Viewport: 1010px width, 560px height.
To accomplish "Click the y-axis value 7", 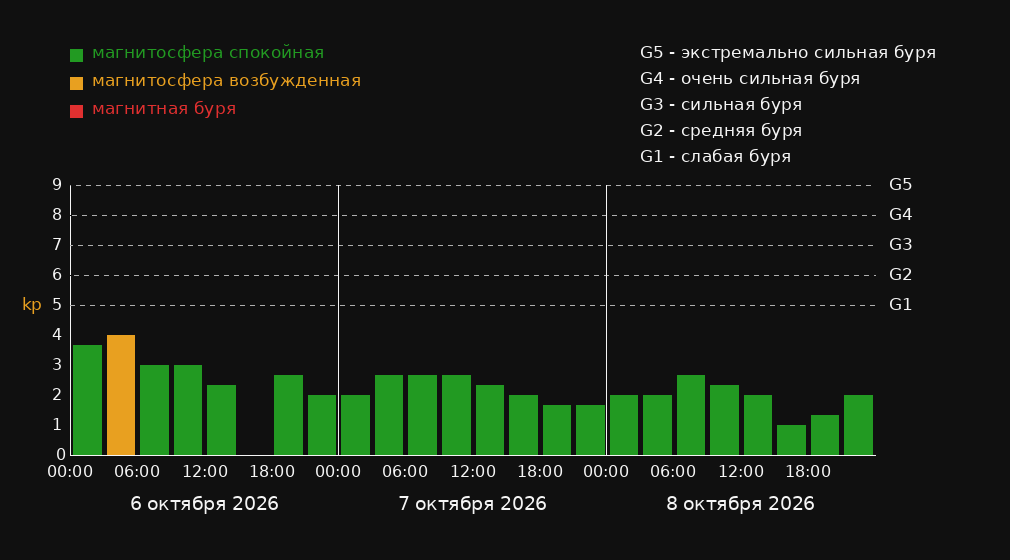I will [57, 245].
